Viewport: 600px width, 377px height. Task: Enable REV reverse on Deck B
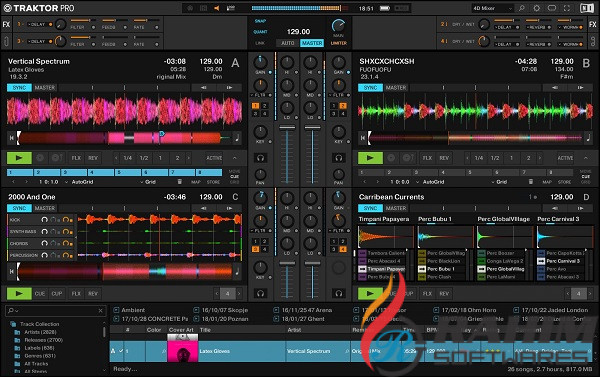444,158
